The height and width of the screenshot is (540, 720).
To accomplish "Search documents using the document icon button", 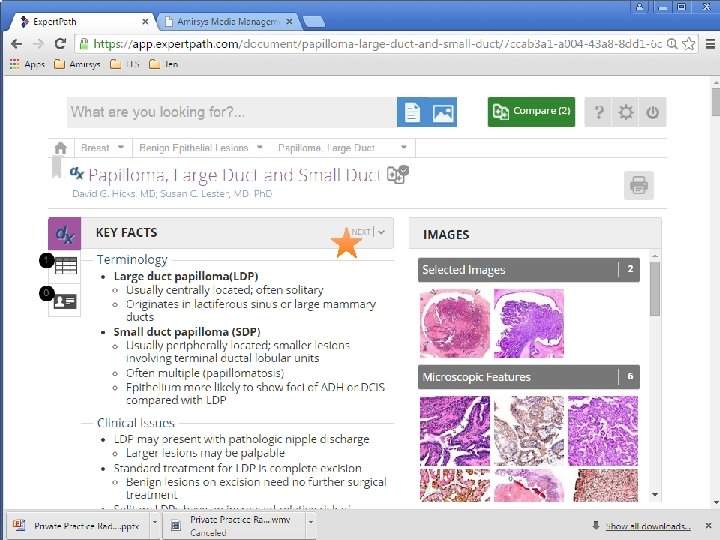I will click(412, 112).
